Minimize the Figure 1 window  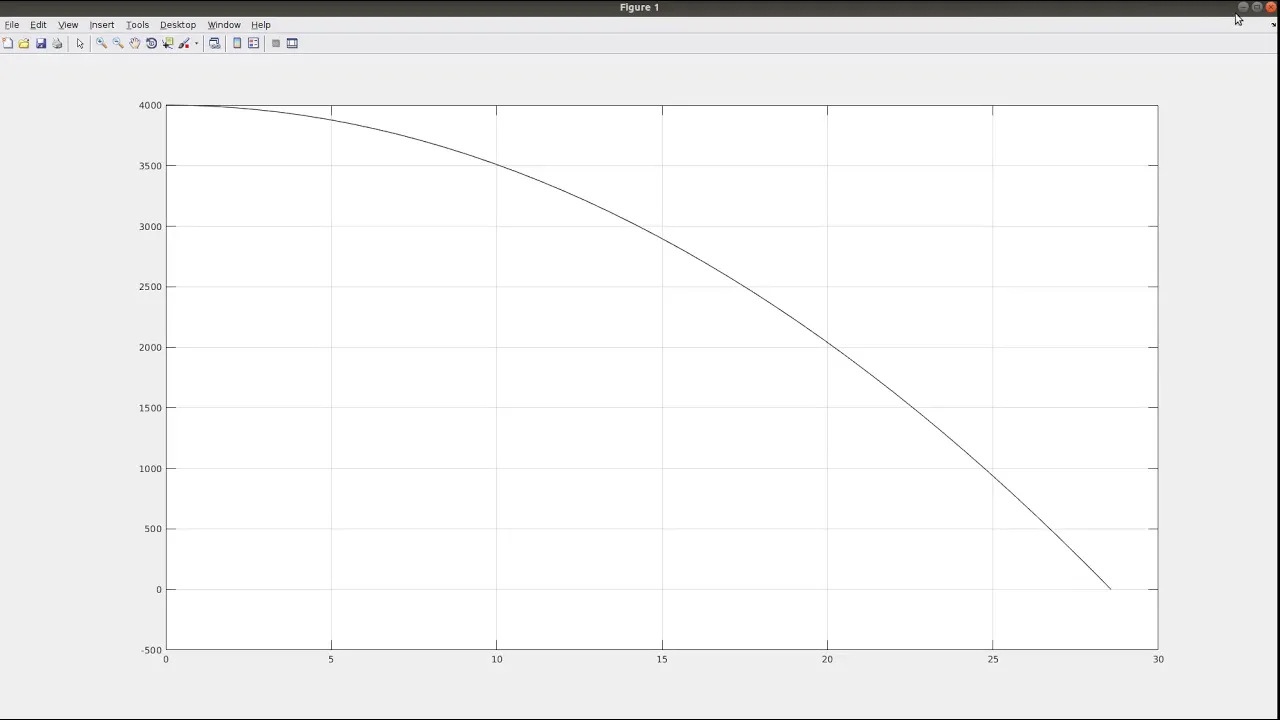click(x=1243, y=7)
